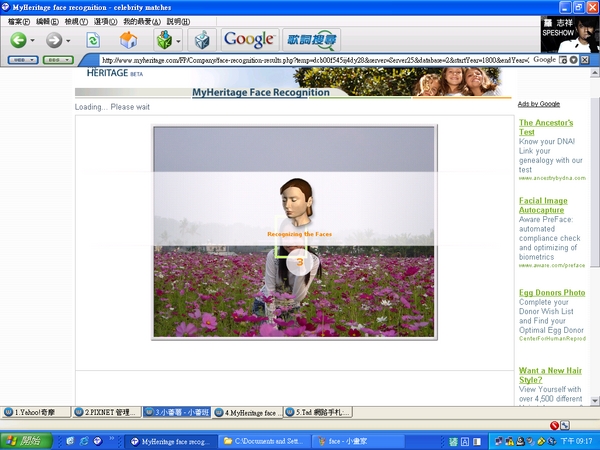This screenshot has width=600, height=450.
Task: Switch to tab 4.MyHeritage face
Action: (x=248, y=412)
